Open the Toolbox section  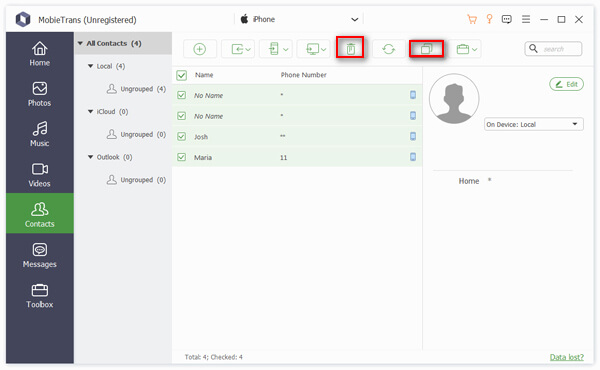click(39, 296)
